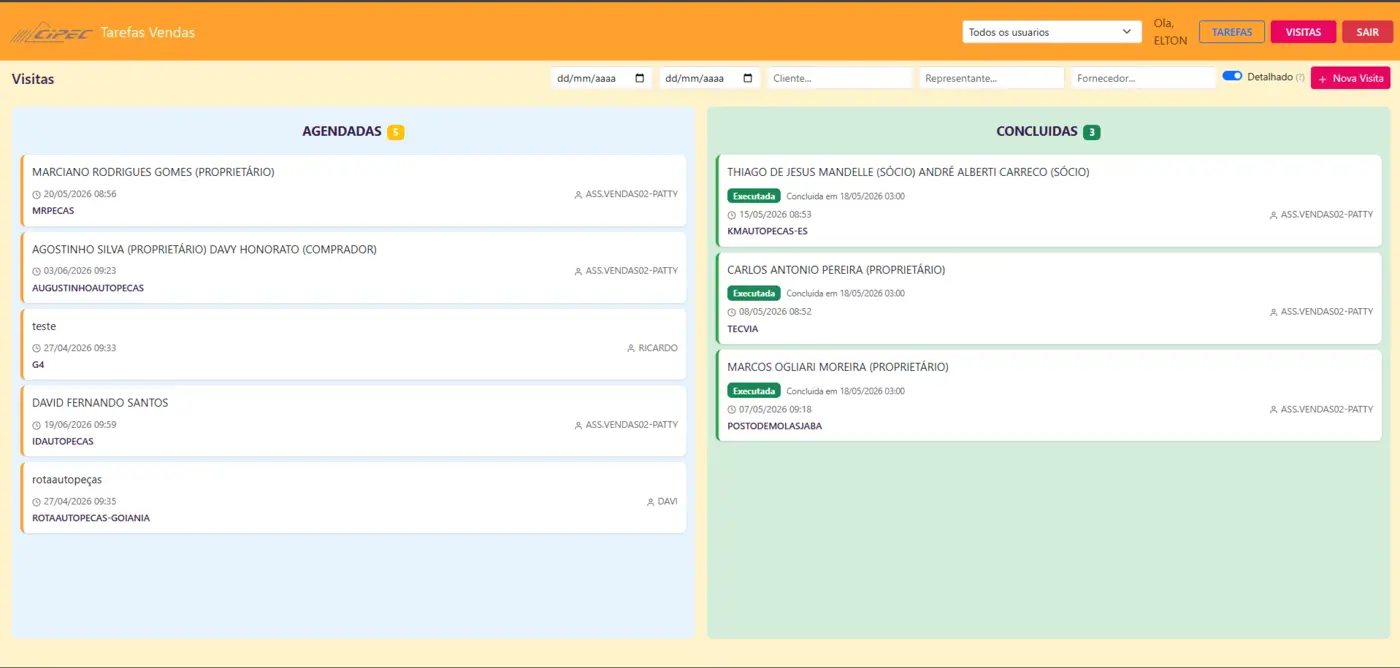Click help (?) icon next to Detalhado
Viewport: 1400px width, 668px height.
pos(1300,77)
